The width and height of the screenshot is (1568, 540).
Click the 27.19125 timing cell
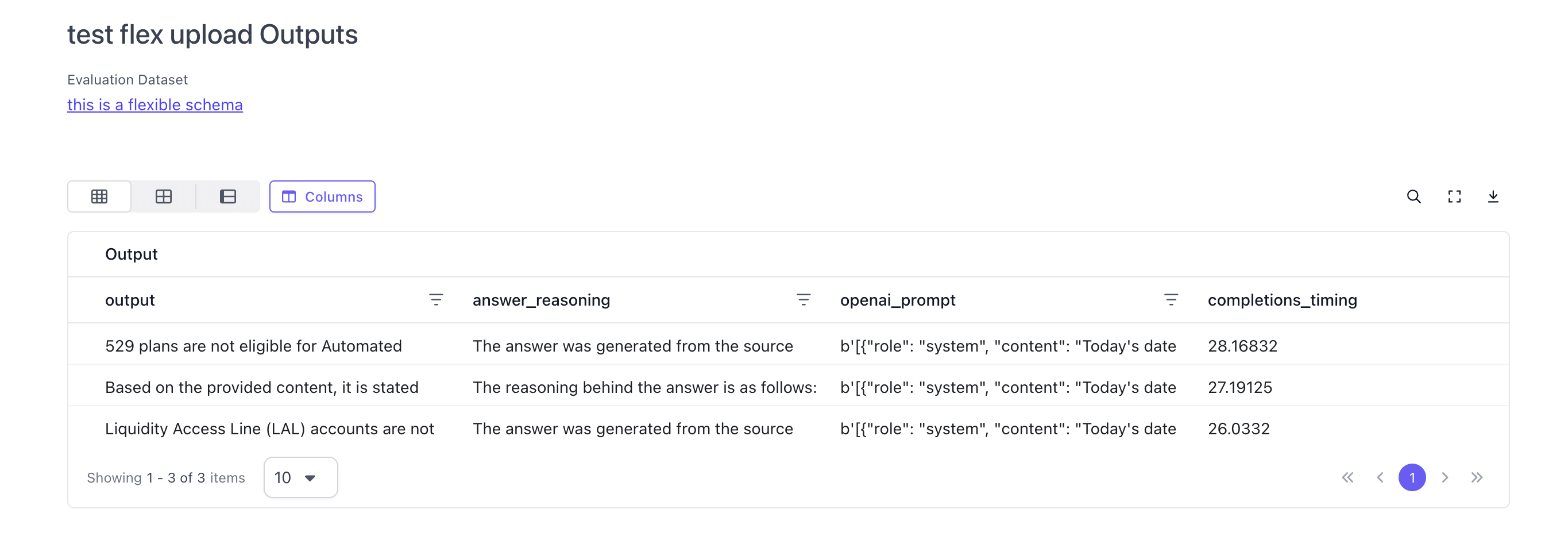coord(1239,387)
